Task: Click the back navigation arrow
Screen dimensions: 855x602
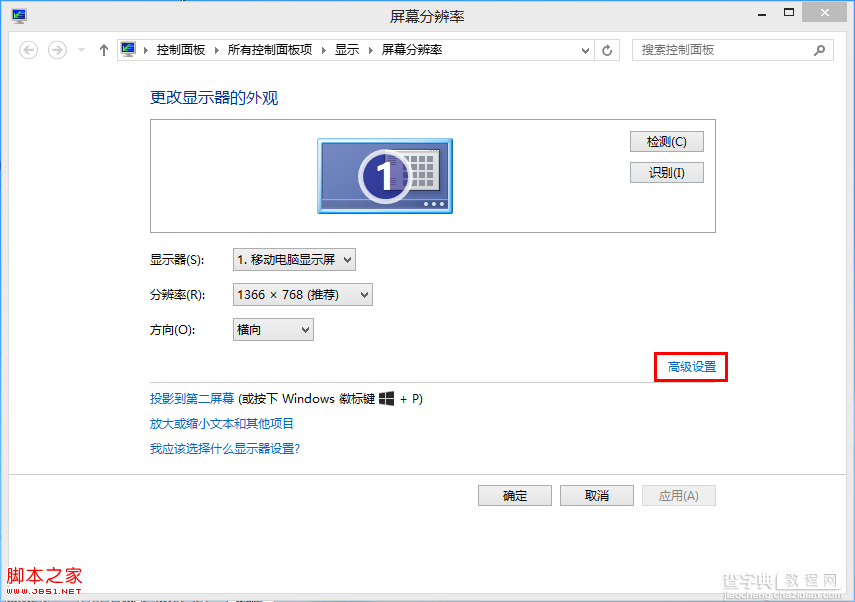Action: [28, 50]
